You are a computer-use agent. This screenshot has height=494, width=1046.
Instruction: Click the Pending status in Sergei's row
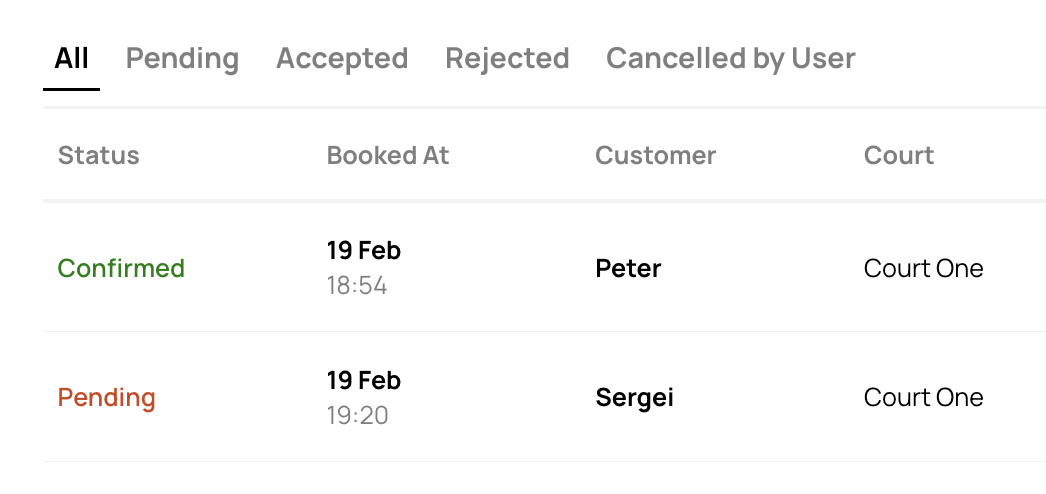[106, 398]
